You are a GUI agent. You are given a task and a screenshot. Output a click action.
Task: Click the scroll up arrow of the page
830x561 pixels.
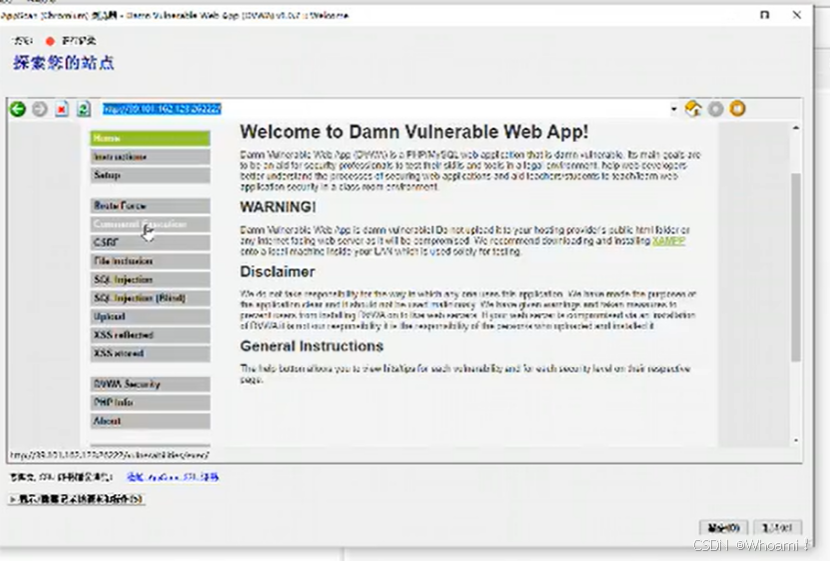pyautogui.click(x=796, y=128)
